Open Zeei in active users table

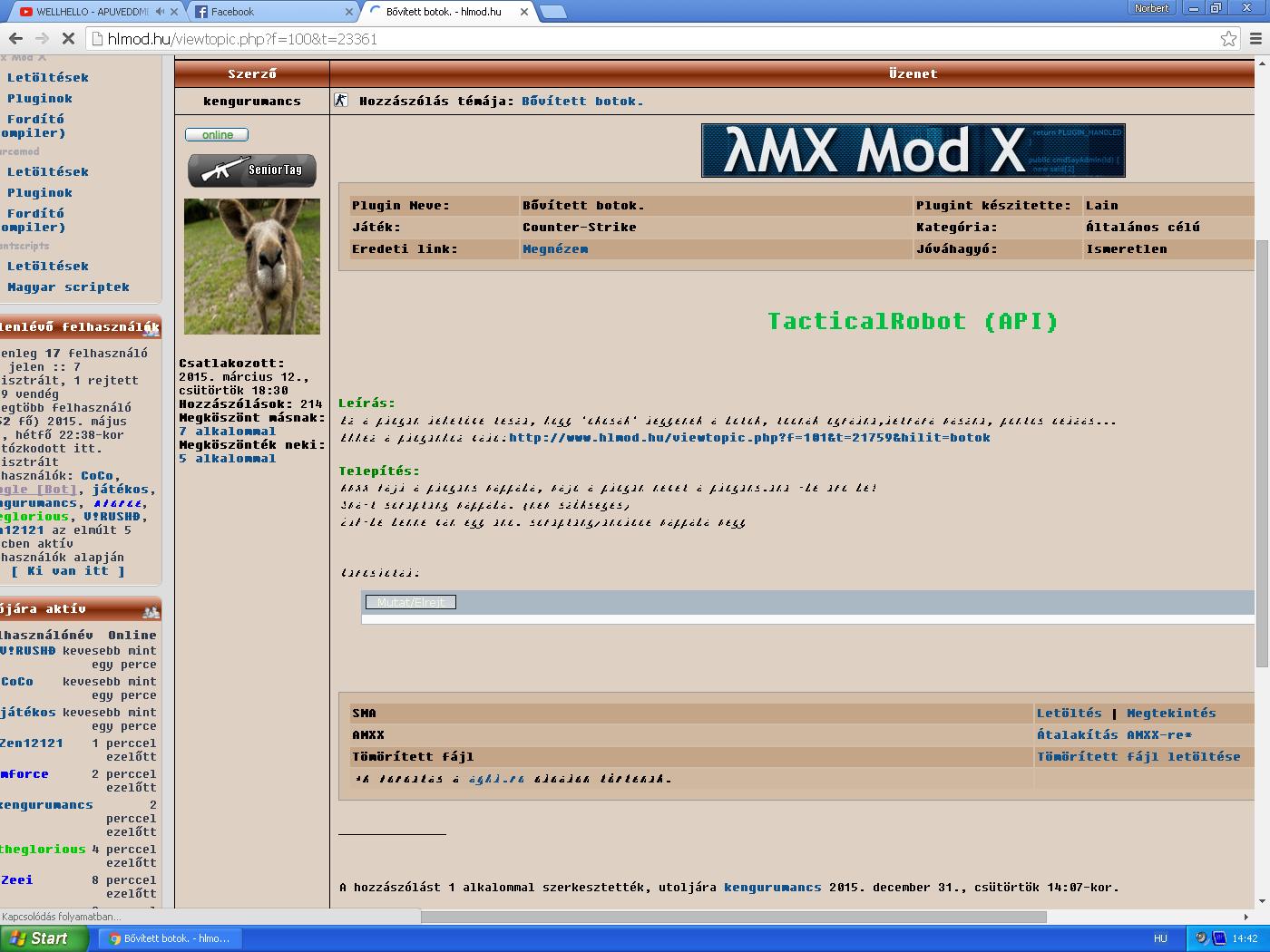pyautogui.click(x=16, y=880)
